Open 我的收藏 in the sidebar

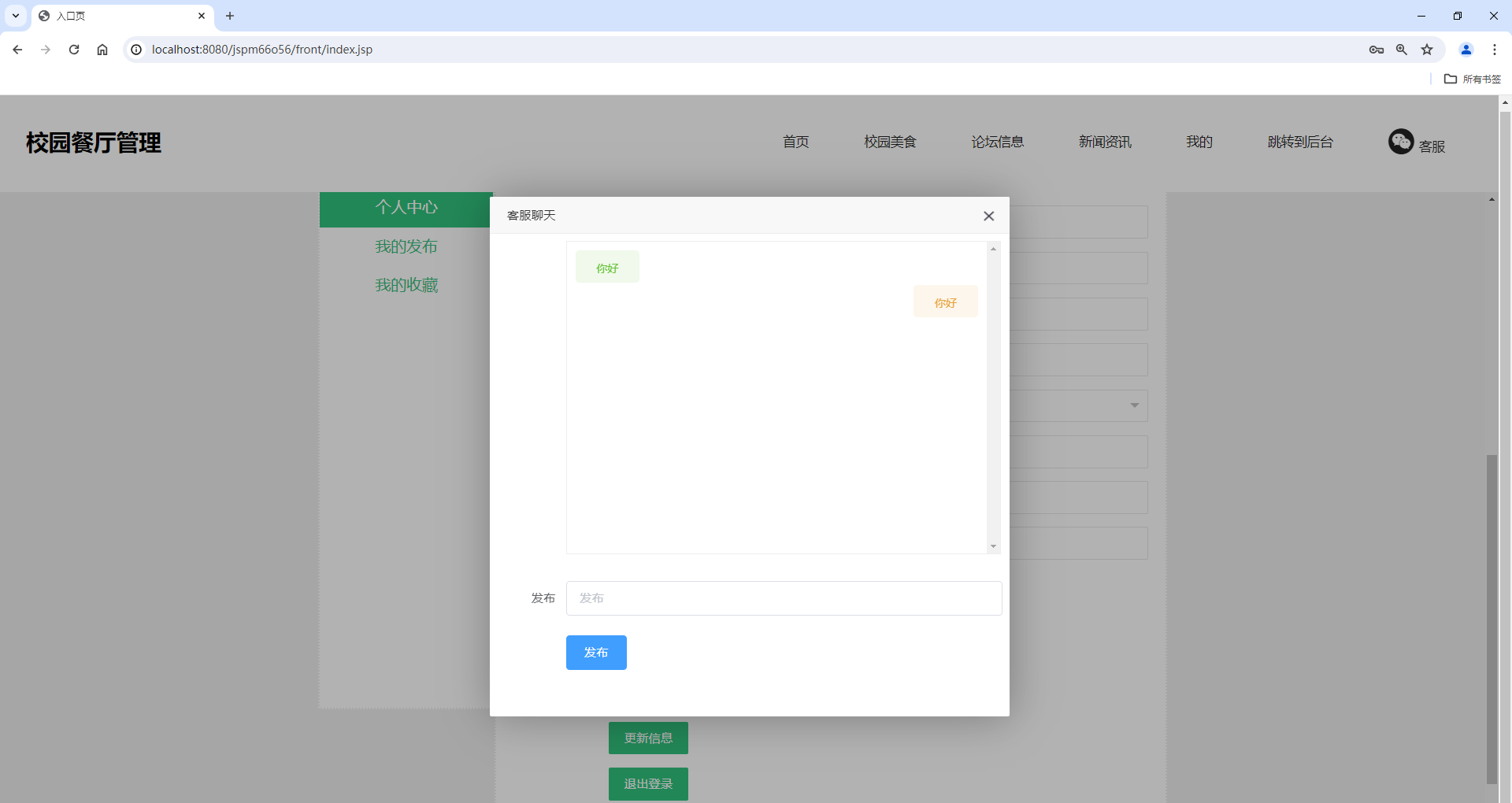406,284
